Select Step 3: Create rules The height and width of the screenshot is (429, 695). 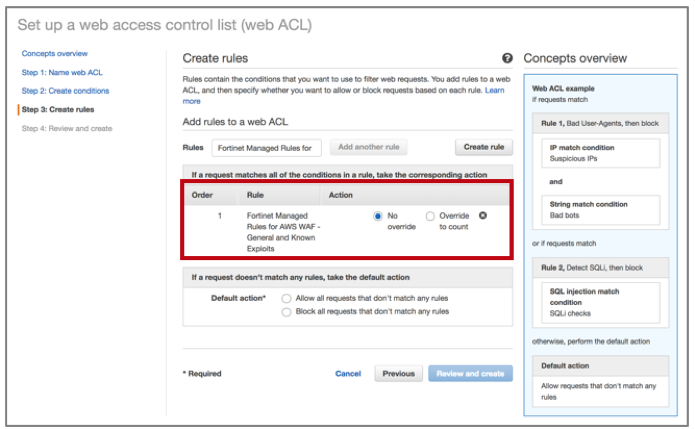59,109
